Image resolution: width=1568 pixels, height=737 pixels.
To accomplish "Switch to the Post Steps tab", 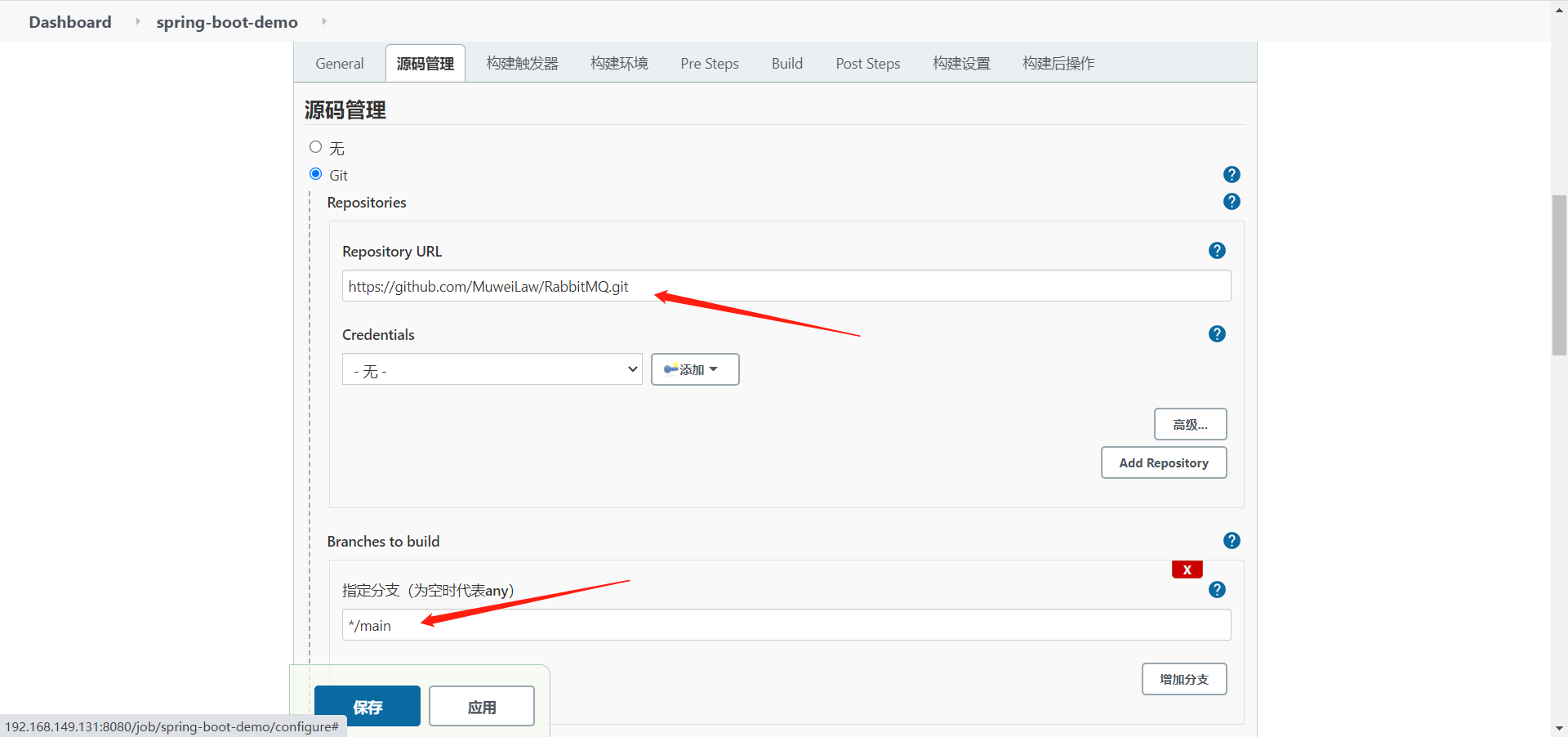I will (x=868, y=64).
